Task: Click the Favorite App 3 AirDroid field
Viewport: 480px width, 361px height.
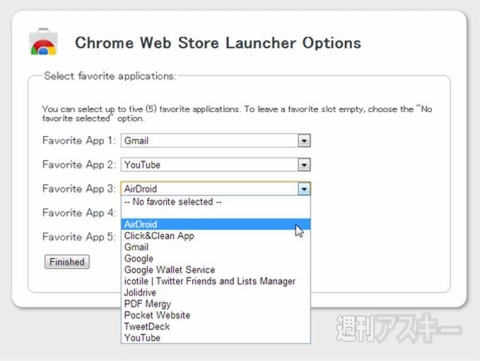Action: point(216,189)
